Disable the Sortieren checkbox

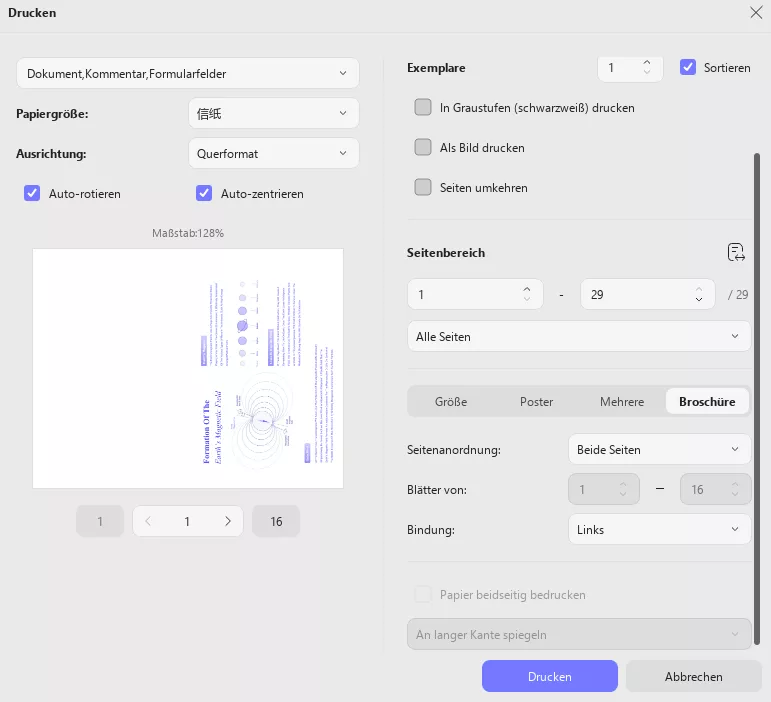tap(688, 67)
